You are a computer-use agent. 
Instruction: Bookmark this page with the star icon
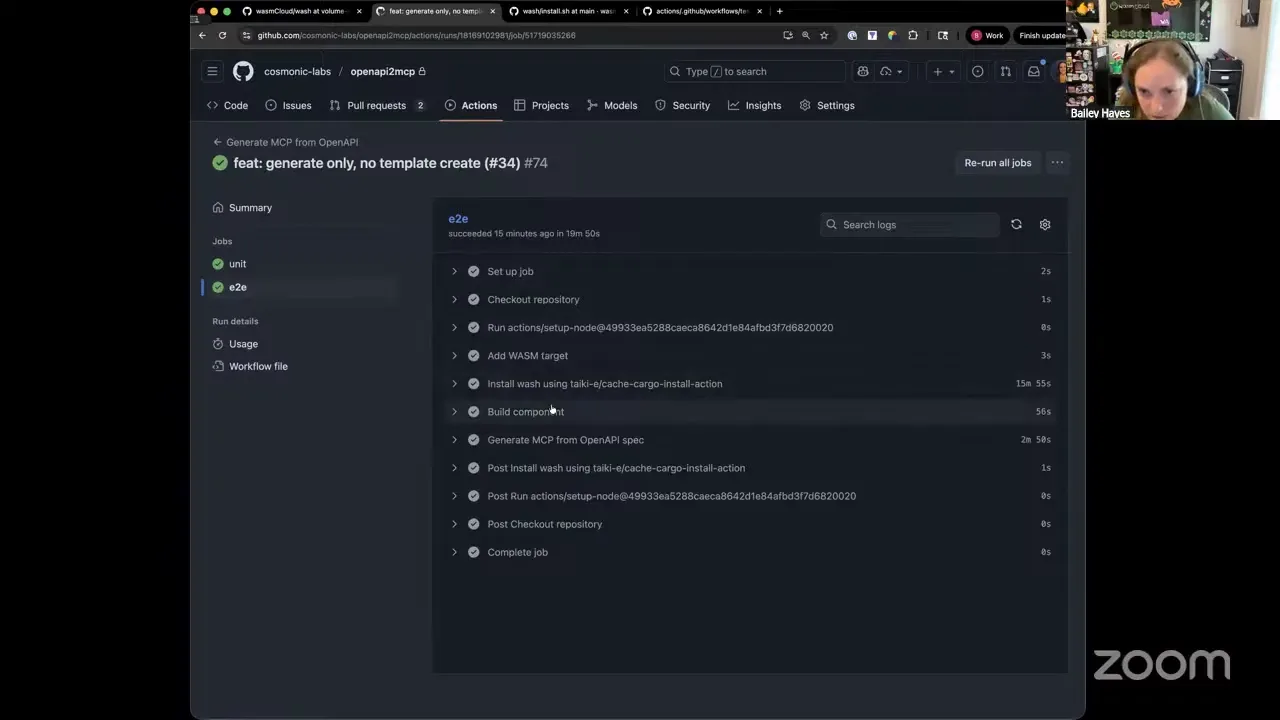824,35
